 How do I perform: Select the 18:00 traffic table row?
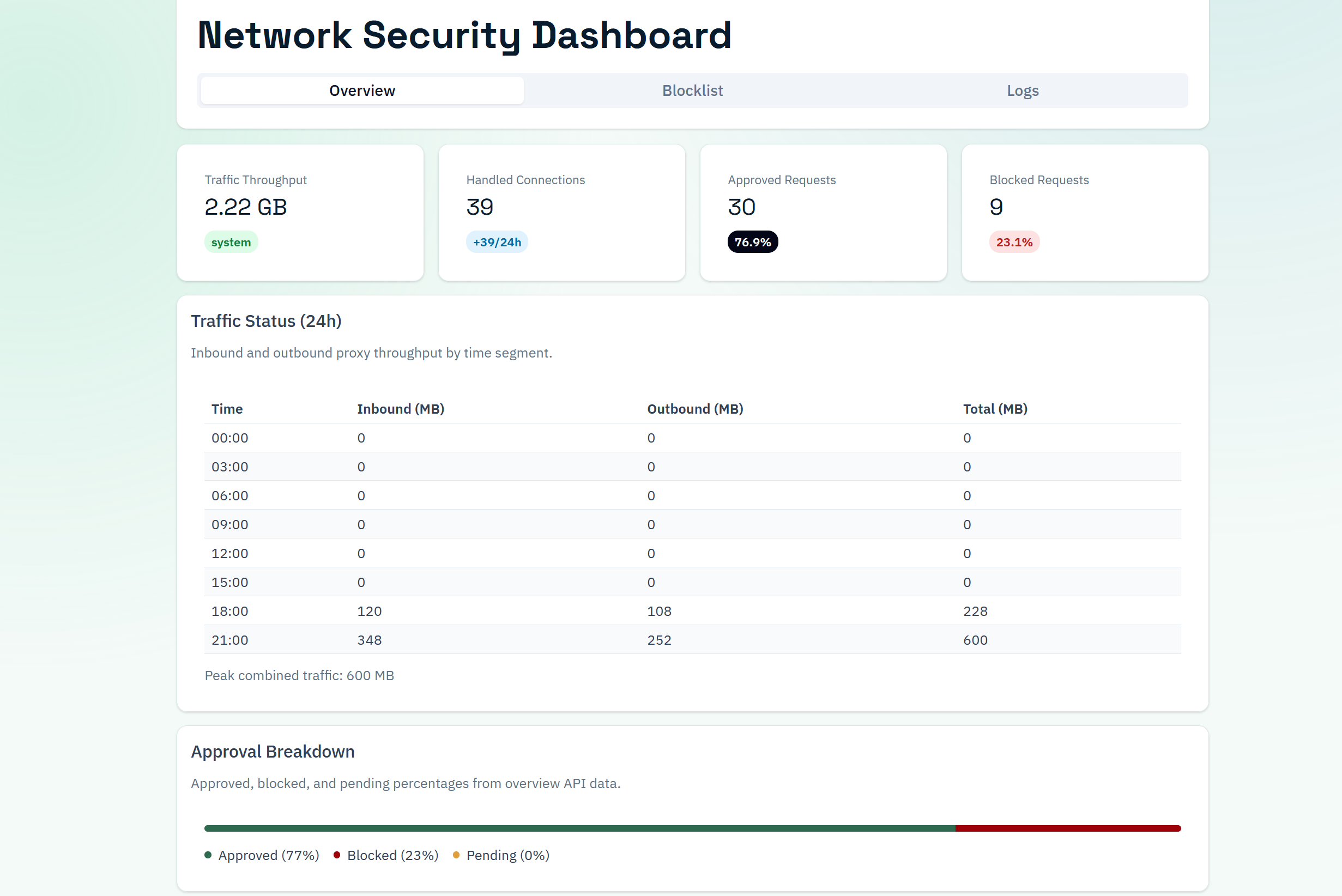[x=692, y=611]
